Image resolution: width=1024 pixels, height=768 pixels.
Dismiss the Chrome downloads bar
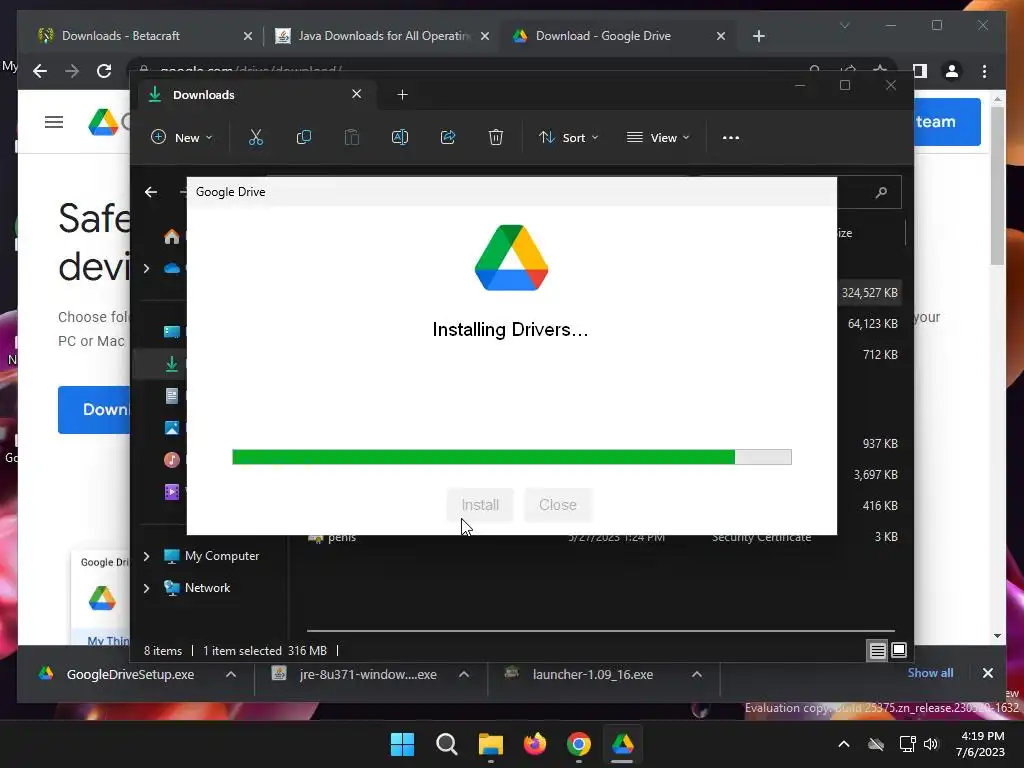coord(987,673)
